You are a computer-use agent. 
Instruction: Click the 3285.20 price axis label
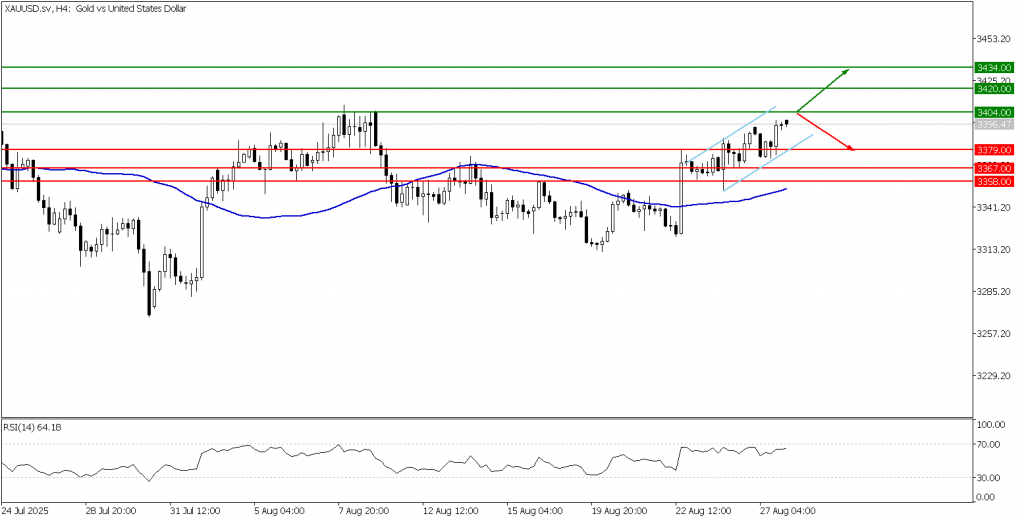point(995,292)
